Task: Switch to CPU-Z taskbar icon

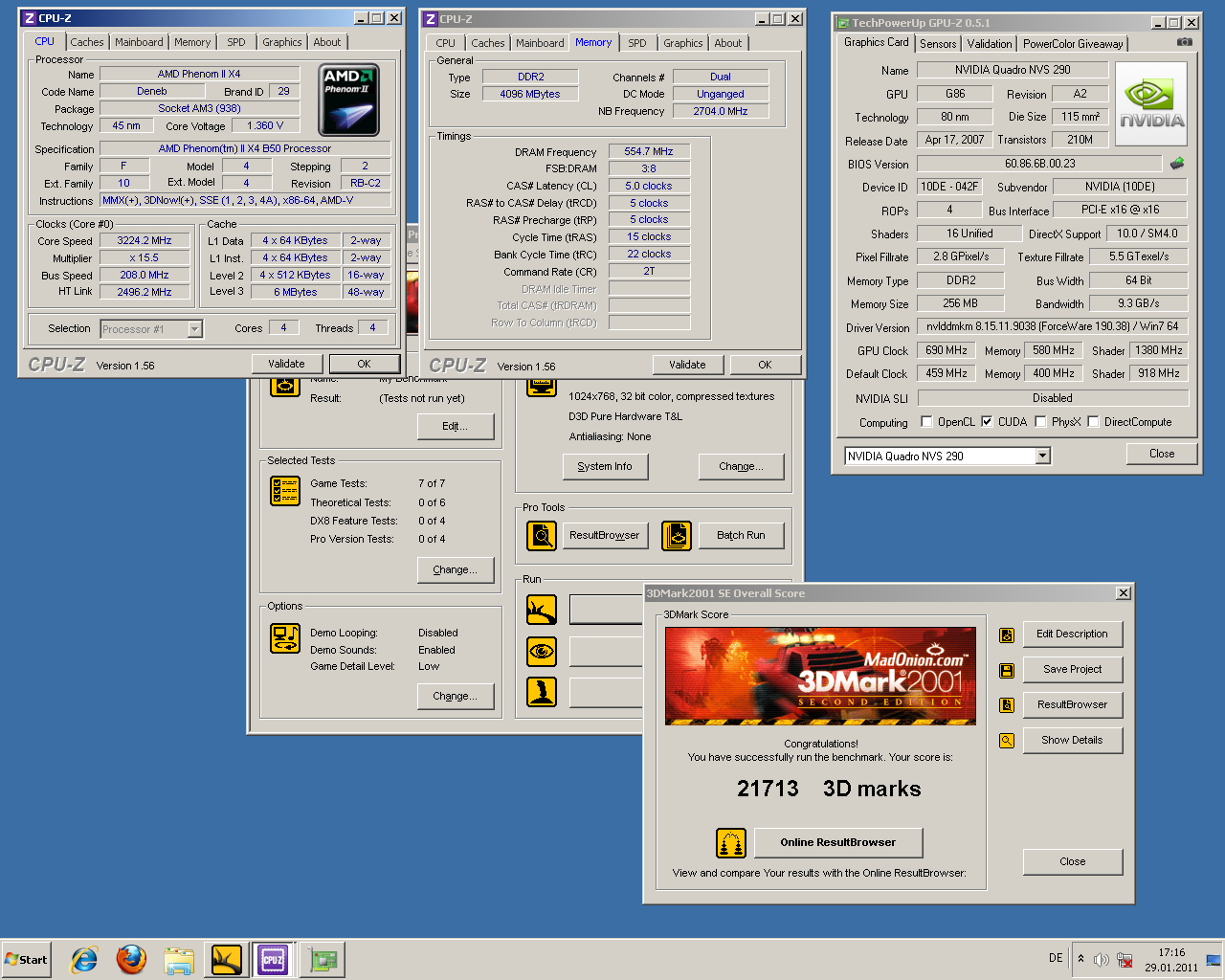Action: (273, 959)
